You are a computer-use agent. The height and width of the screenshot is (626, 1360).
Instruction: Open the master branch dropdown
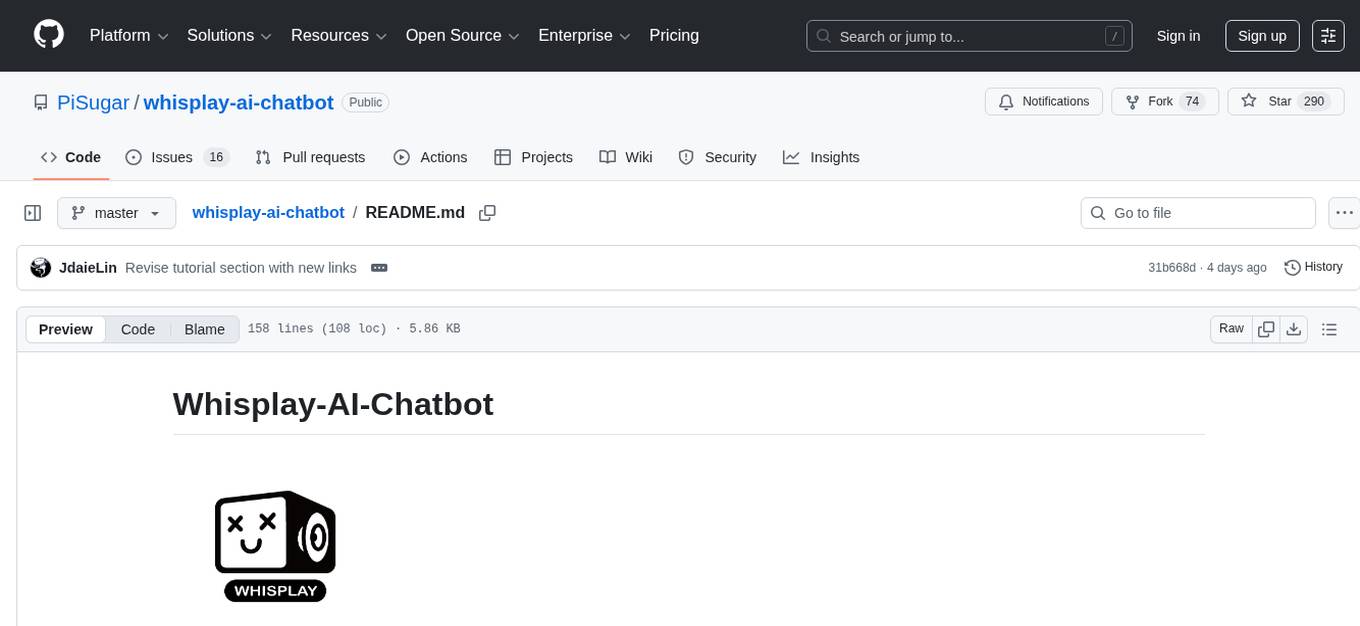tap(116, 212)
